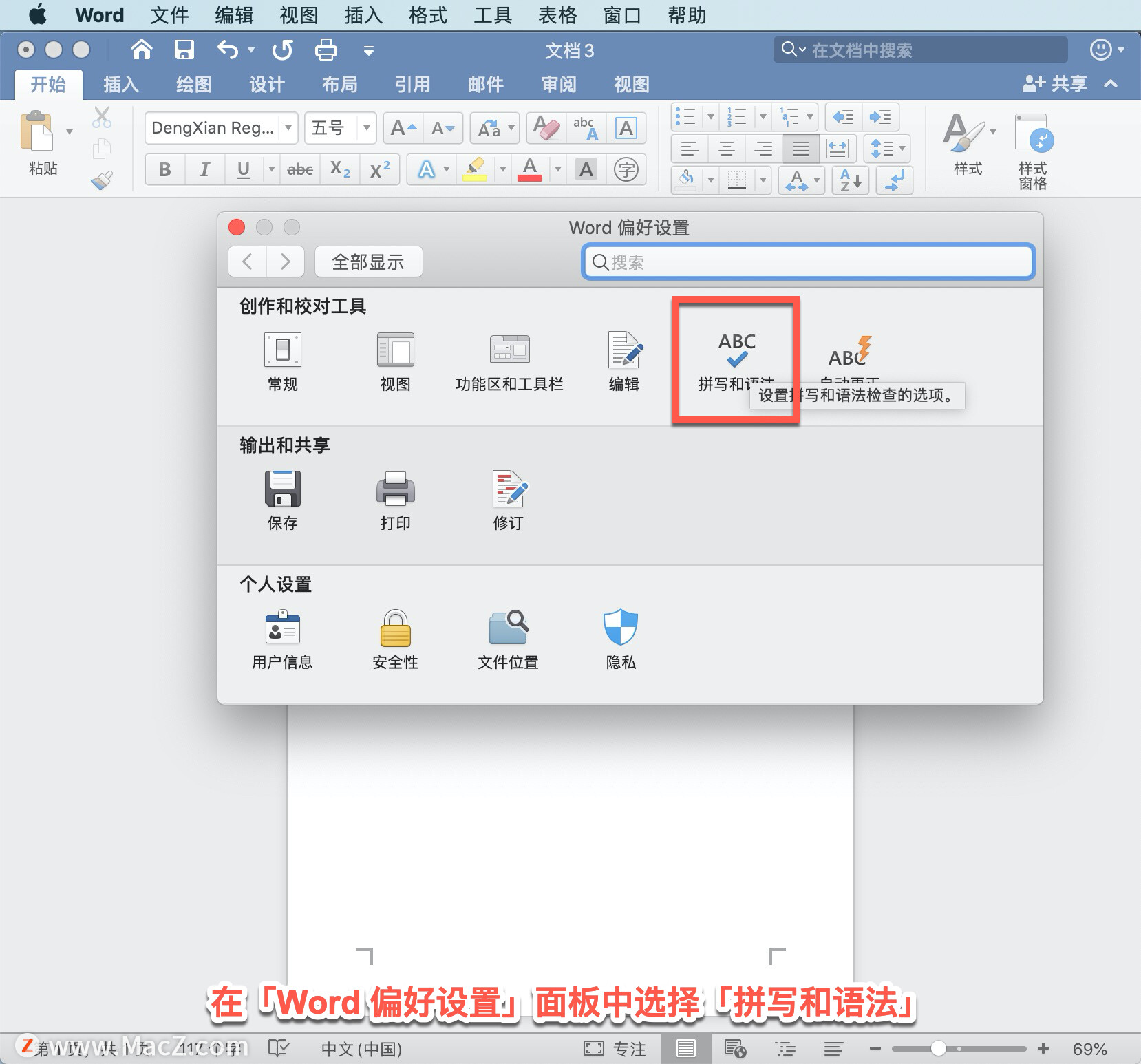Click the Format Painter brush icon
The width and height of the screenshot is (1141, 1064).
(102, 180)
